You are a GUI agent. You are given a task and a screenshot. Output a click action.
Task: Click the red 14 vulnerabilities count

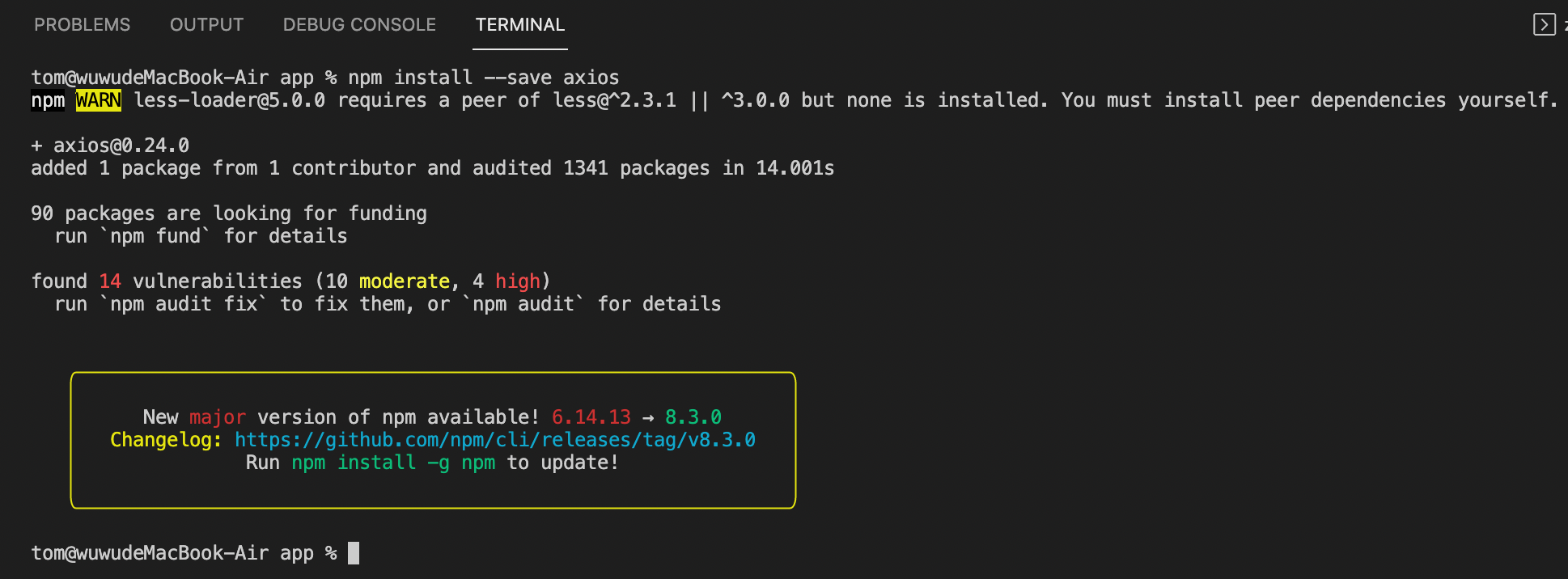(110, 281)
